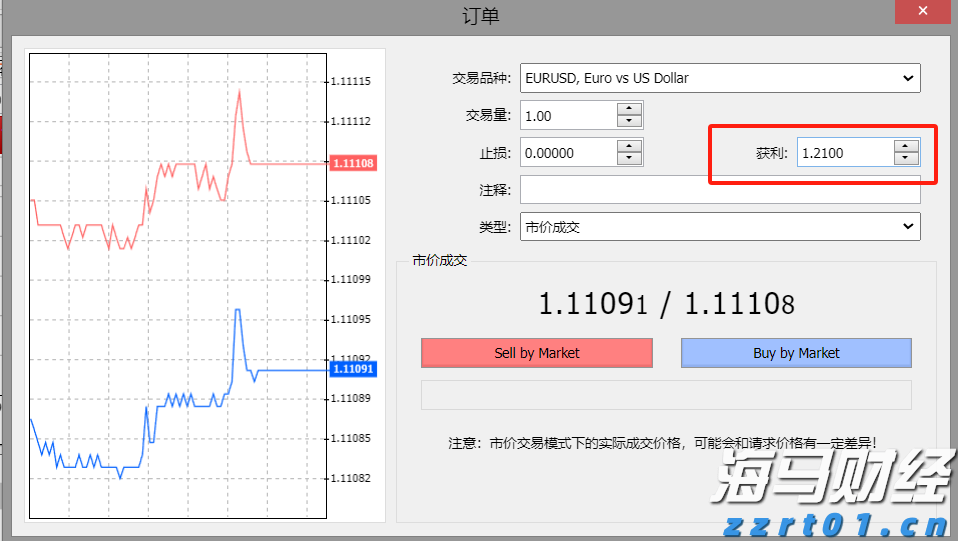This screenshot has width=958, height=541.
Task: Click the 获利 field showing 1.2100
Action: tap(844, 153)
